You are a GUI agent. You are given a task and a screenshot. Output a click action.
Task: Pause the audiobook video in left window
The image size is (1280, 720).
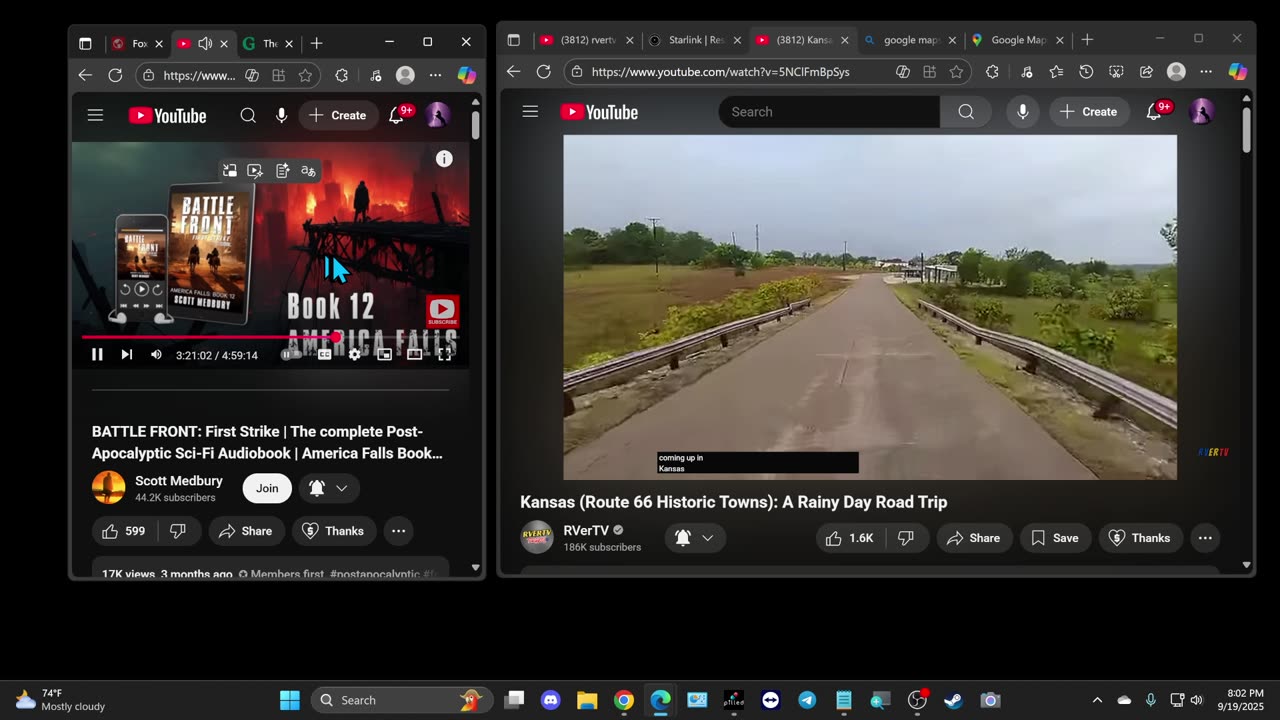pyautogui.click(x=97, y=354)
